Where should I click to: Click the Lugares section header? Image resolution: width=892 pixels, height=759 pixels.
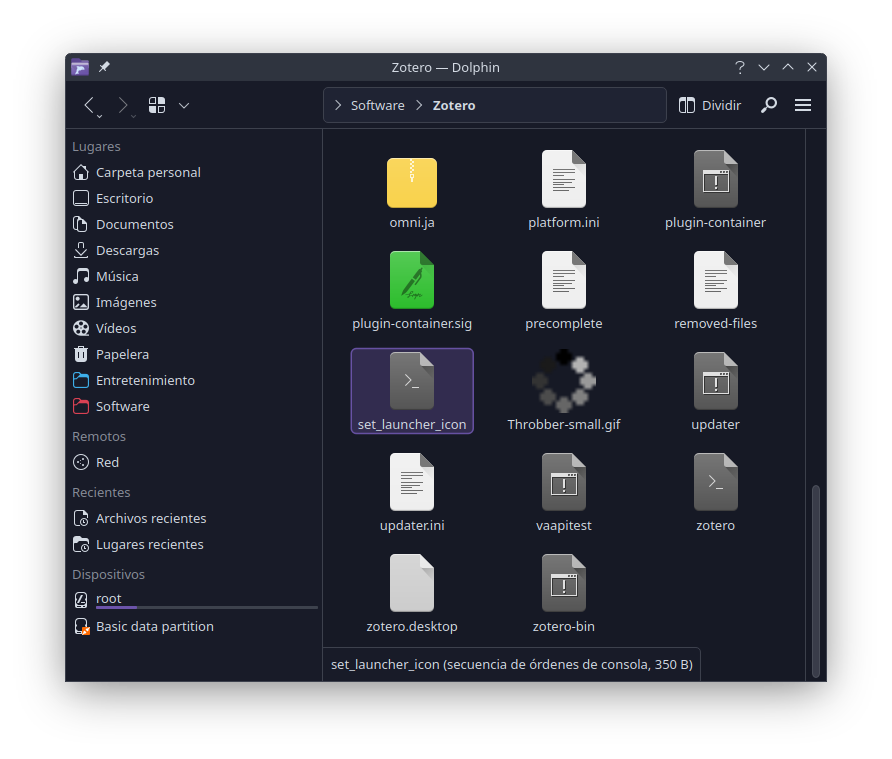click(x=96, y=147)
